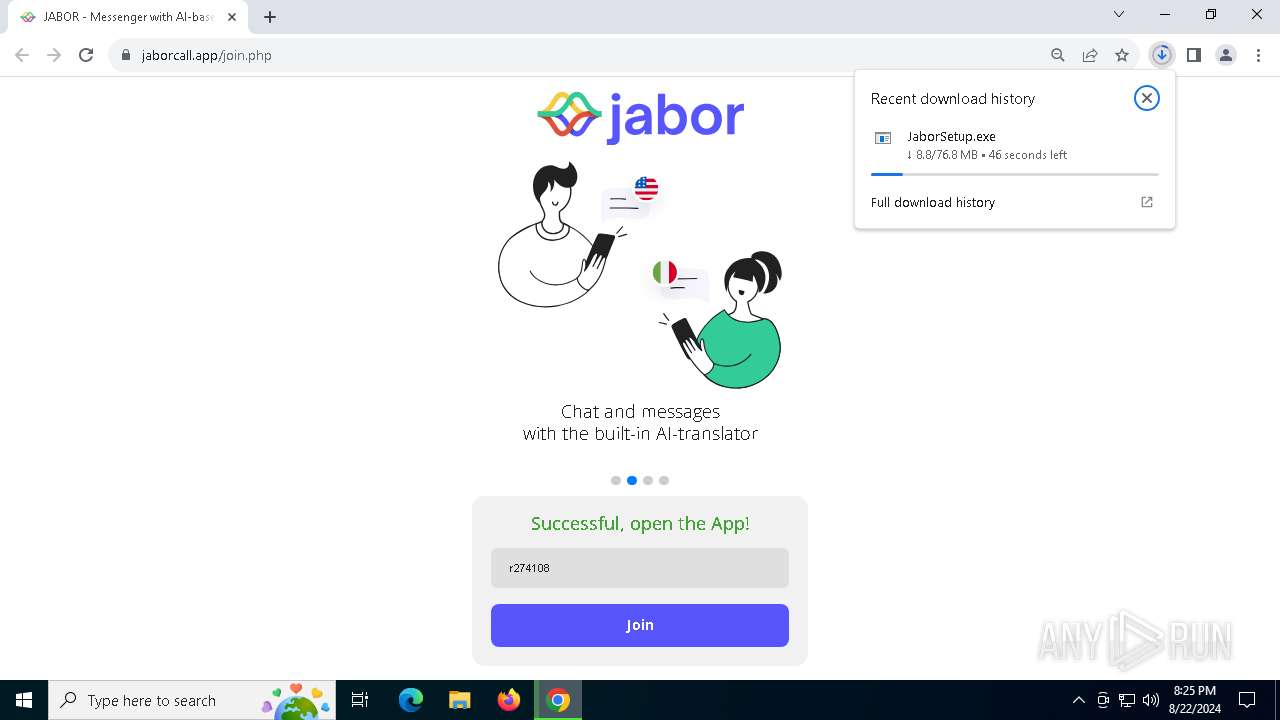Close the download history popup

(x=1147, y=98)
